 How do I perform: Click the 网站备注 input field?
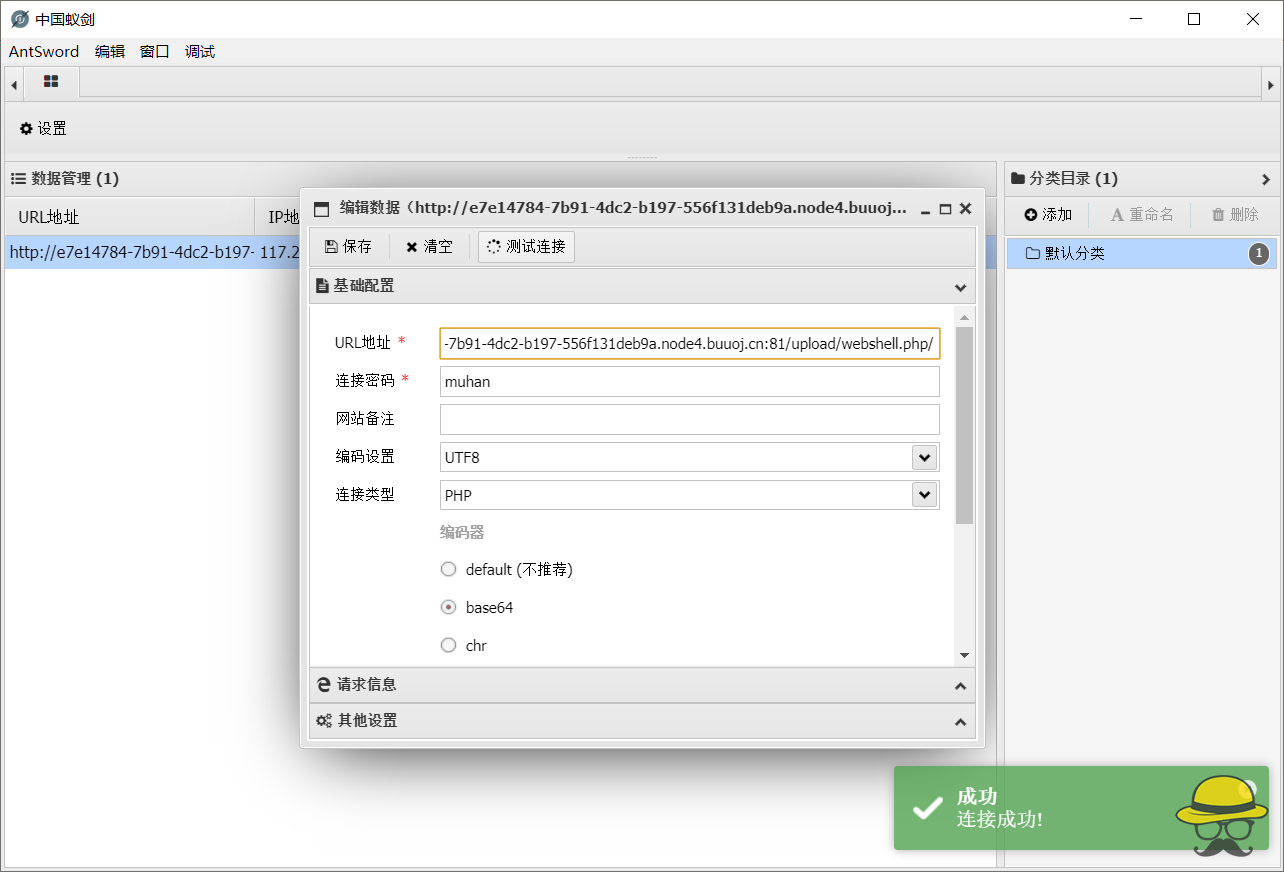(689, 419)
